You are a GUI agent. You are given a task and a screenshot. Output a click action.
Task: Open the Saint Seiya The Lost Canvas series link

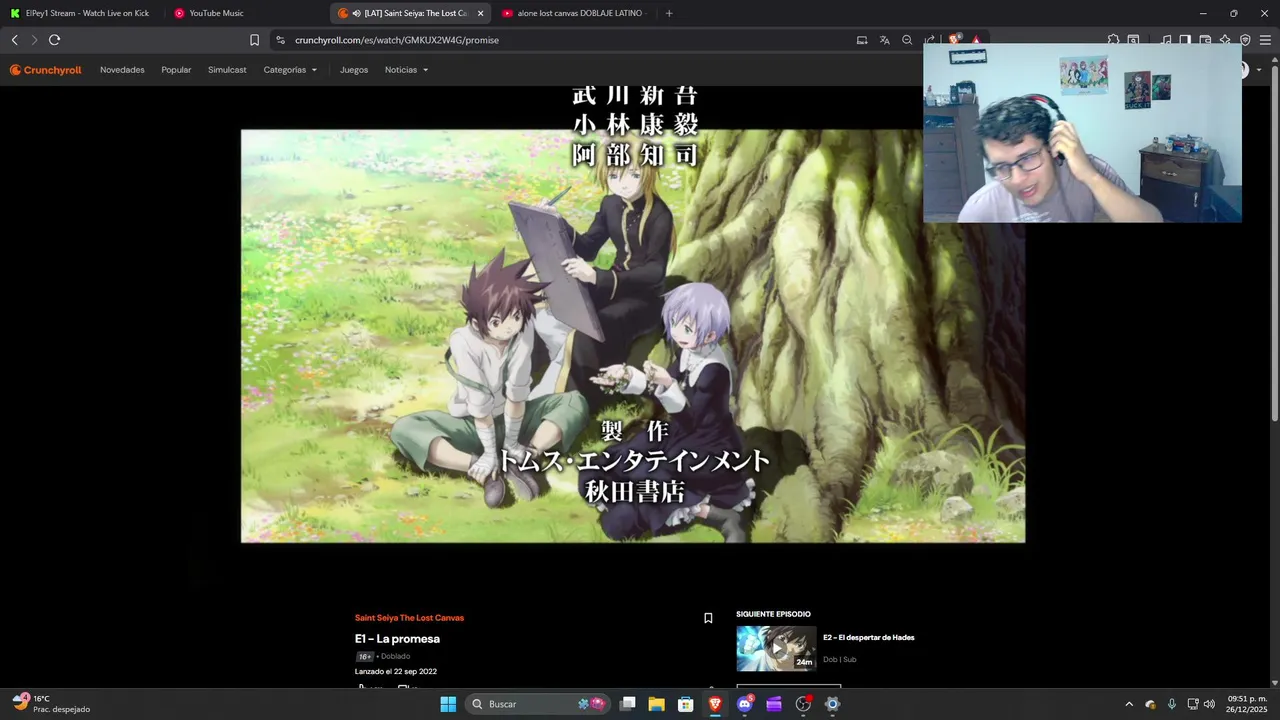pos(409,618)
